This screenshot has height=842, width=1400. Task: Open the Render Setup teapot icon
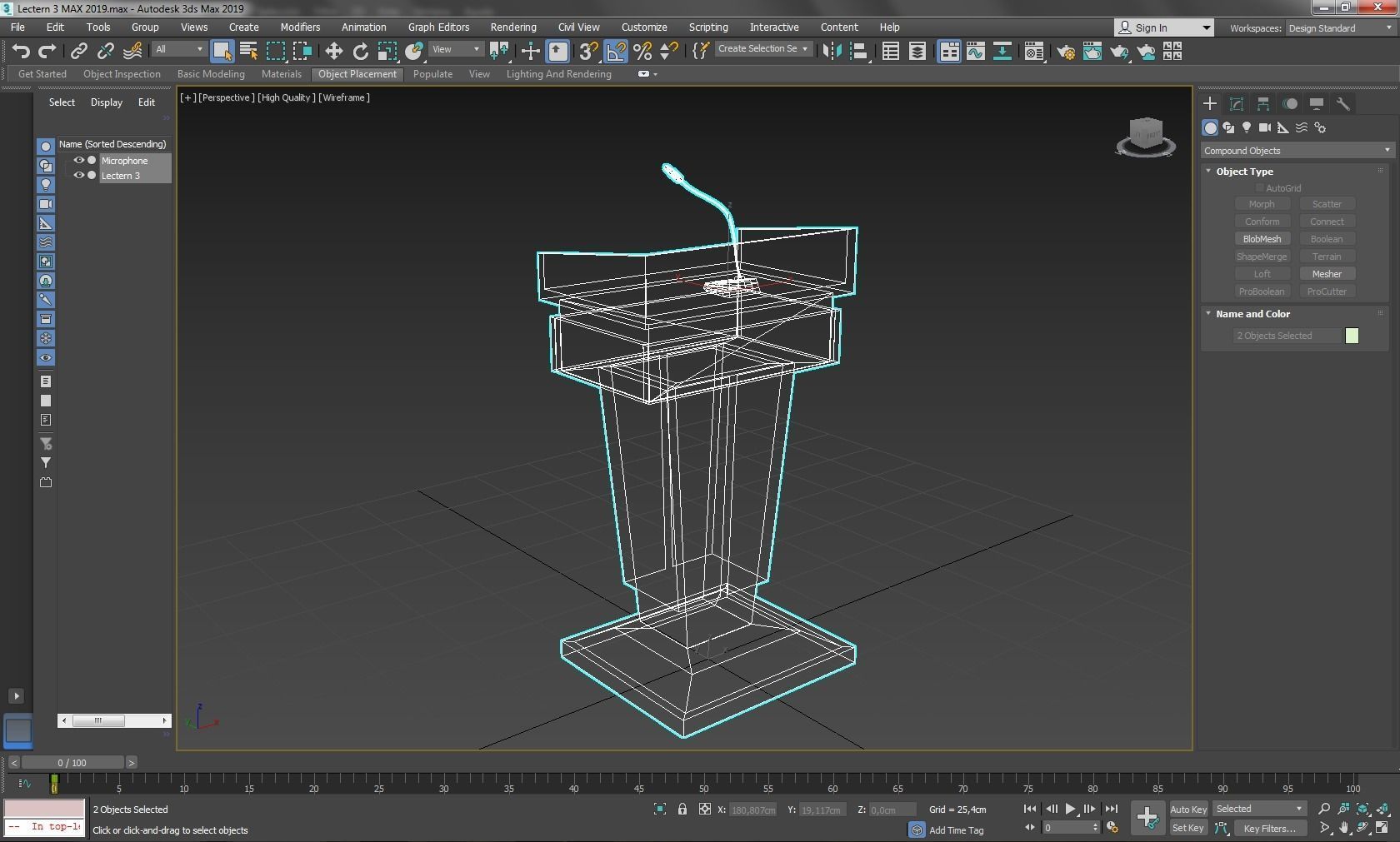pyautogui.click(x=1065, y=52)
